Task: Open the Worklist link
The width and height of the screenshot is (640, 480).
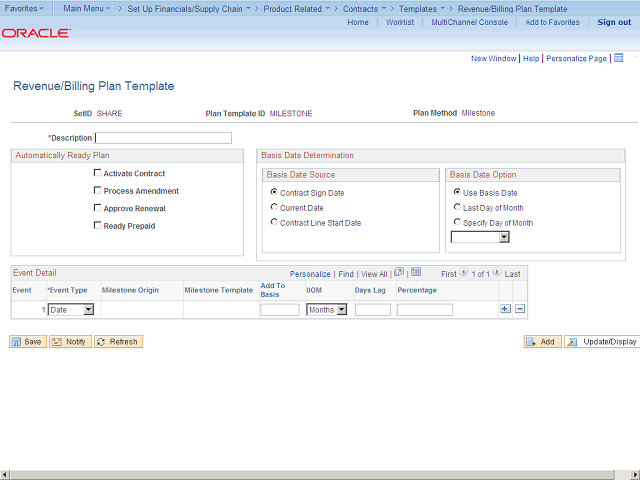Action: point(400,22)
